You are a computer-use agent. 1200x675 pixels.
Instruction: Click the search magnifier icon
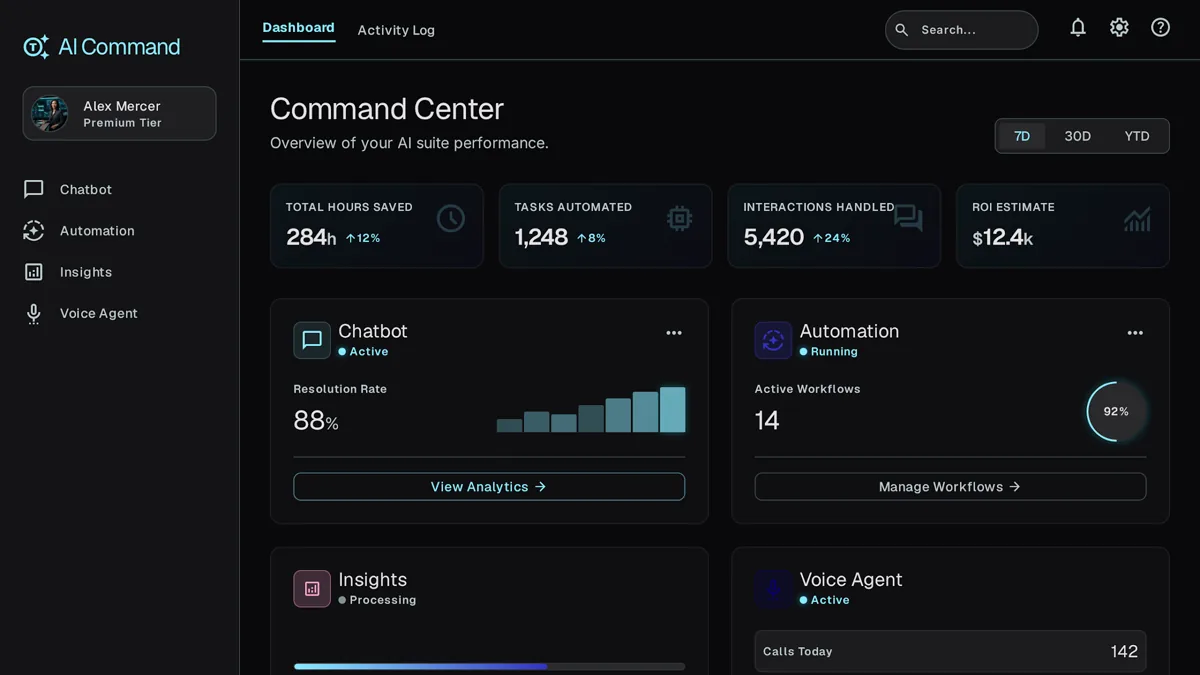901,30
